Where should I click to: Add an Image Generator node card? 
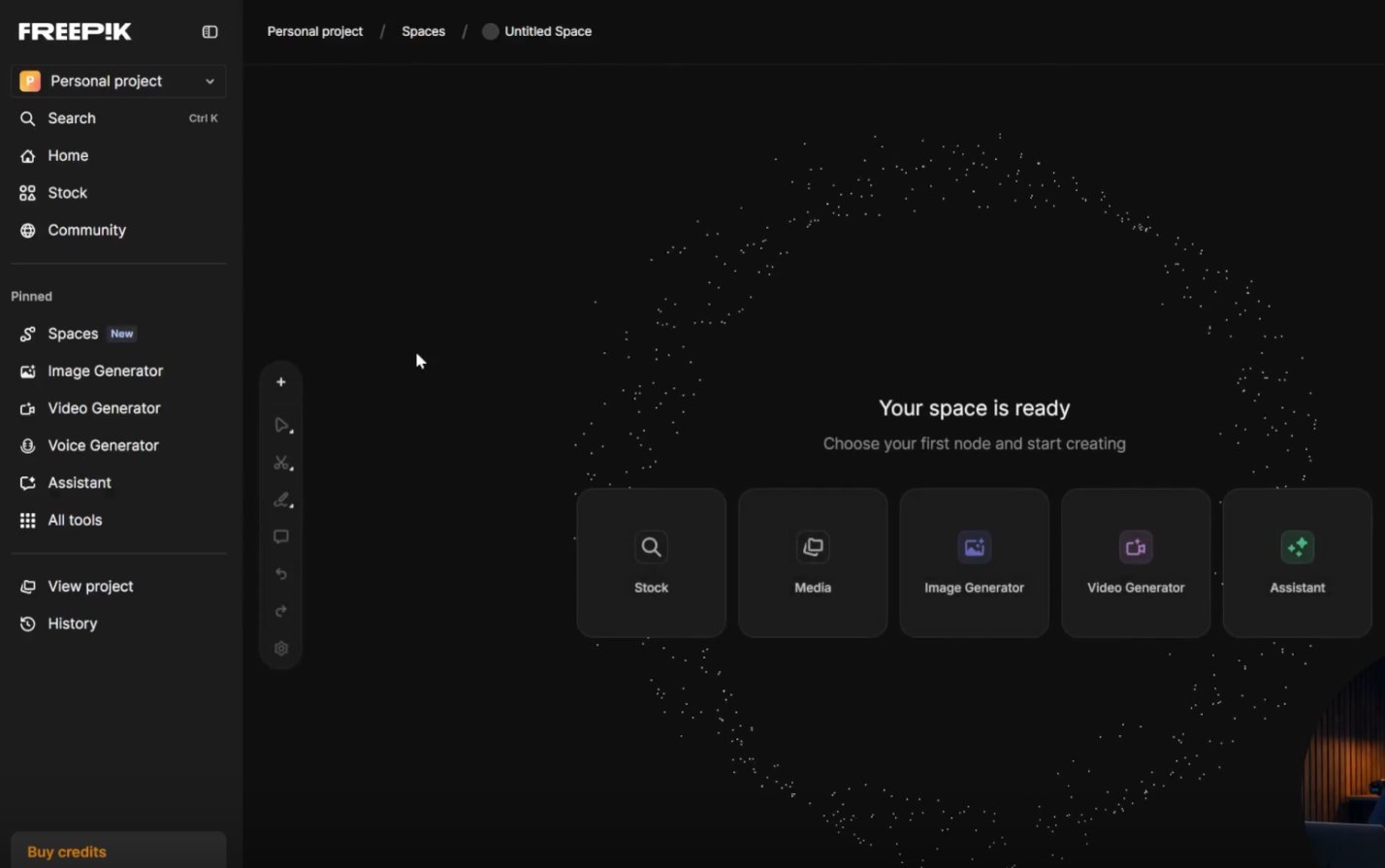[x=974, y=563]
